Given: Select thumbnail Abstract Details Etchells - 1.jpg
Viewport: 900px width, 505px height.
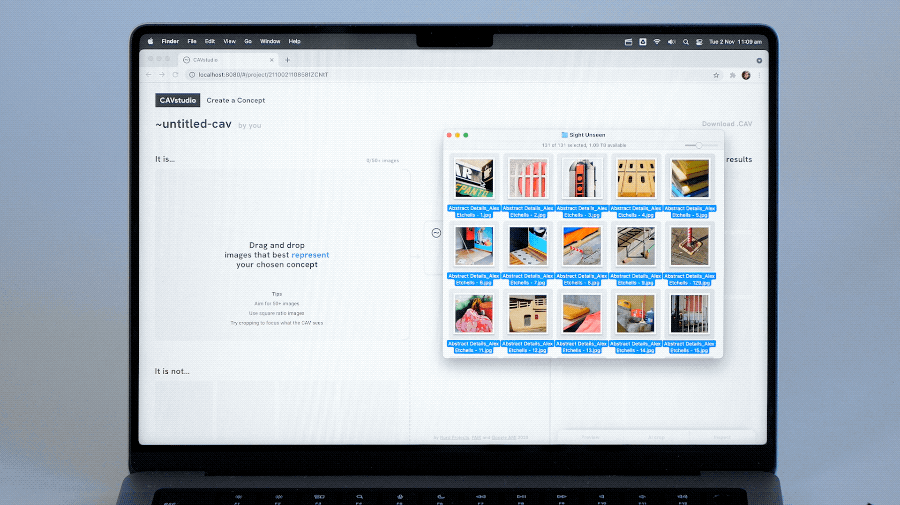Looking at the screenshot, I should coord(474,178).
